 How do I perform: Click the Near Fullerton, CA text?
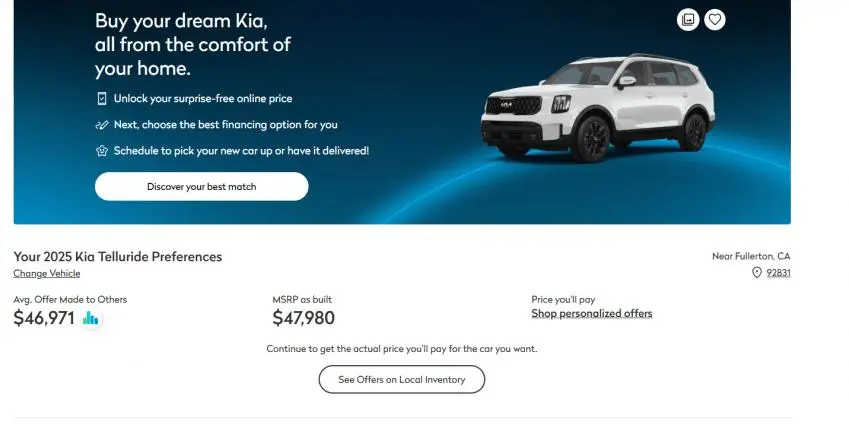point(751,256)
